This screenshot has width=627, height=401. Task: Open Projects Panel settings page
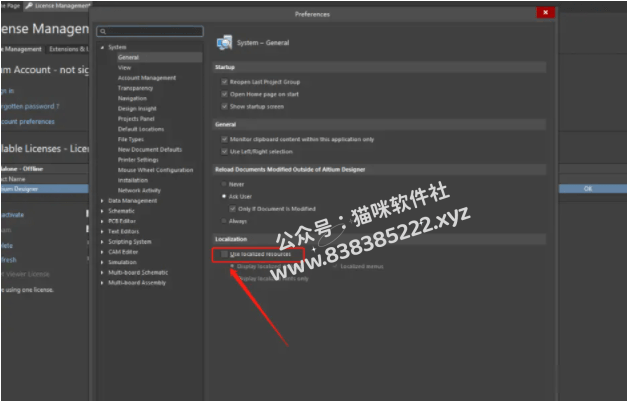(136, 119)
